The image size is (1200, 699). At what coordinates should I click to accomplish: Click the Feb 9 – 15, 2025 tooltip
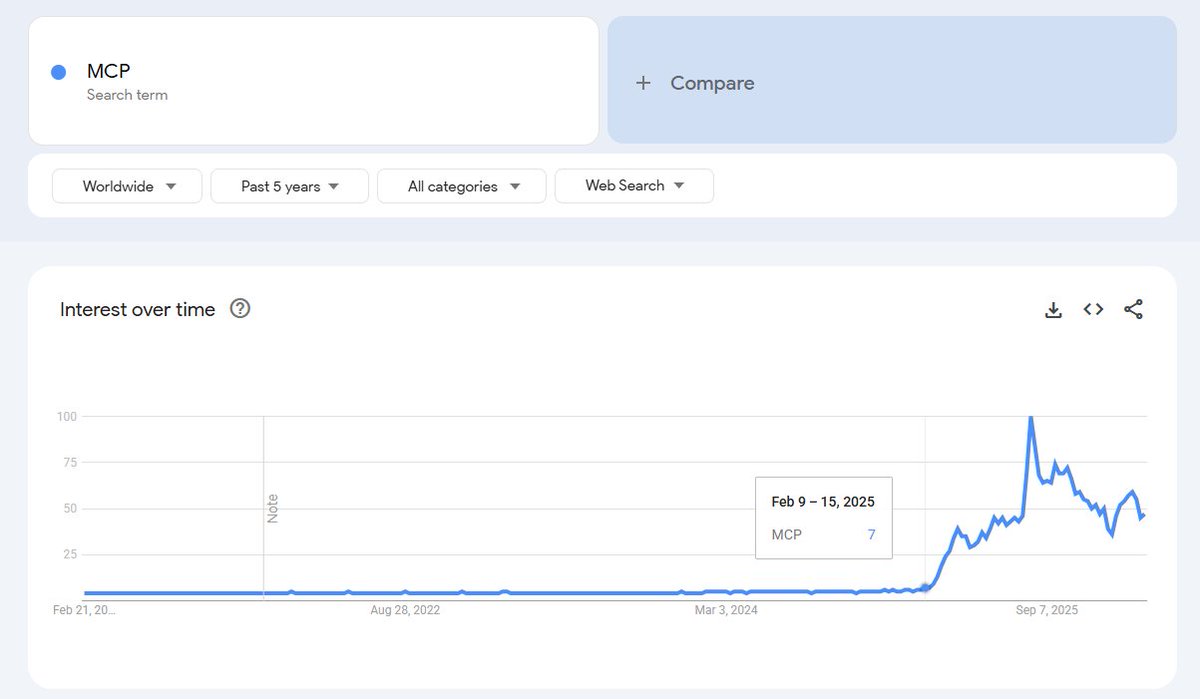click(x=824, y=518)
